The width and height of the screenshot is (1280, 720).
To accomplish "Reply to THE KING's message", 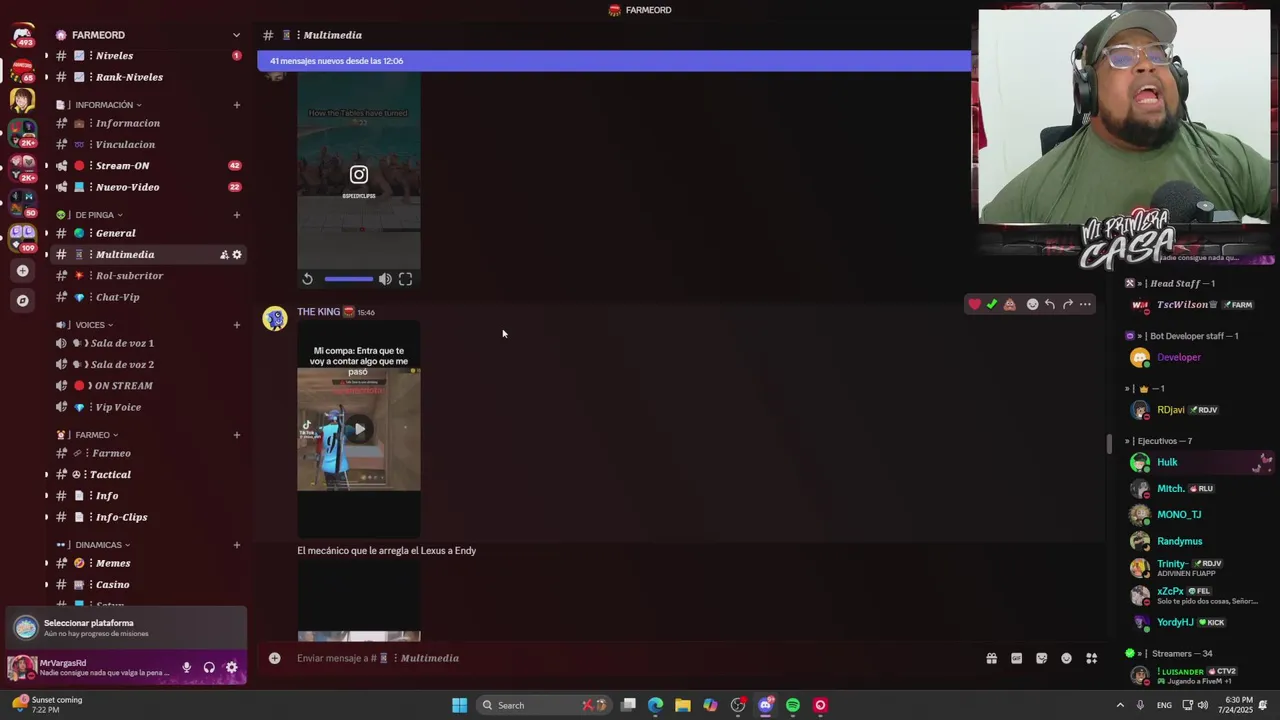I will [1050, 304].
